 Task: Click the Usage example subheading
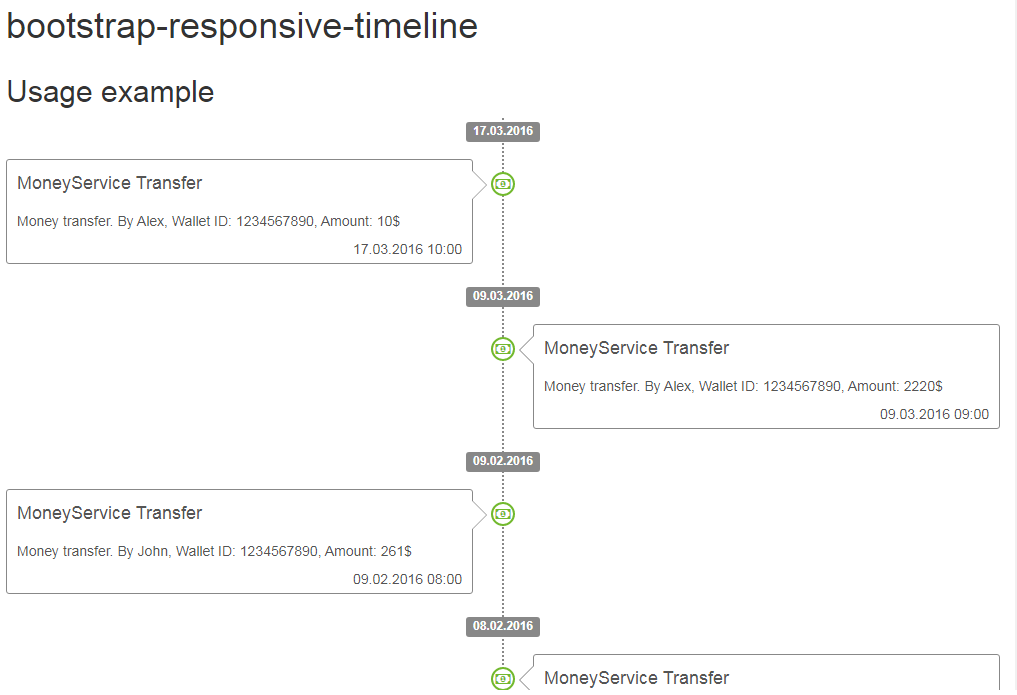point(110,92)
